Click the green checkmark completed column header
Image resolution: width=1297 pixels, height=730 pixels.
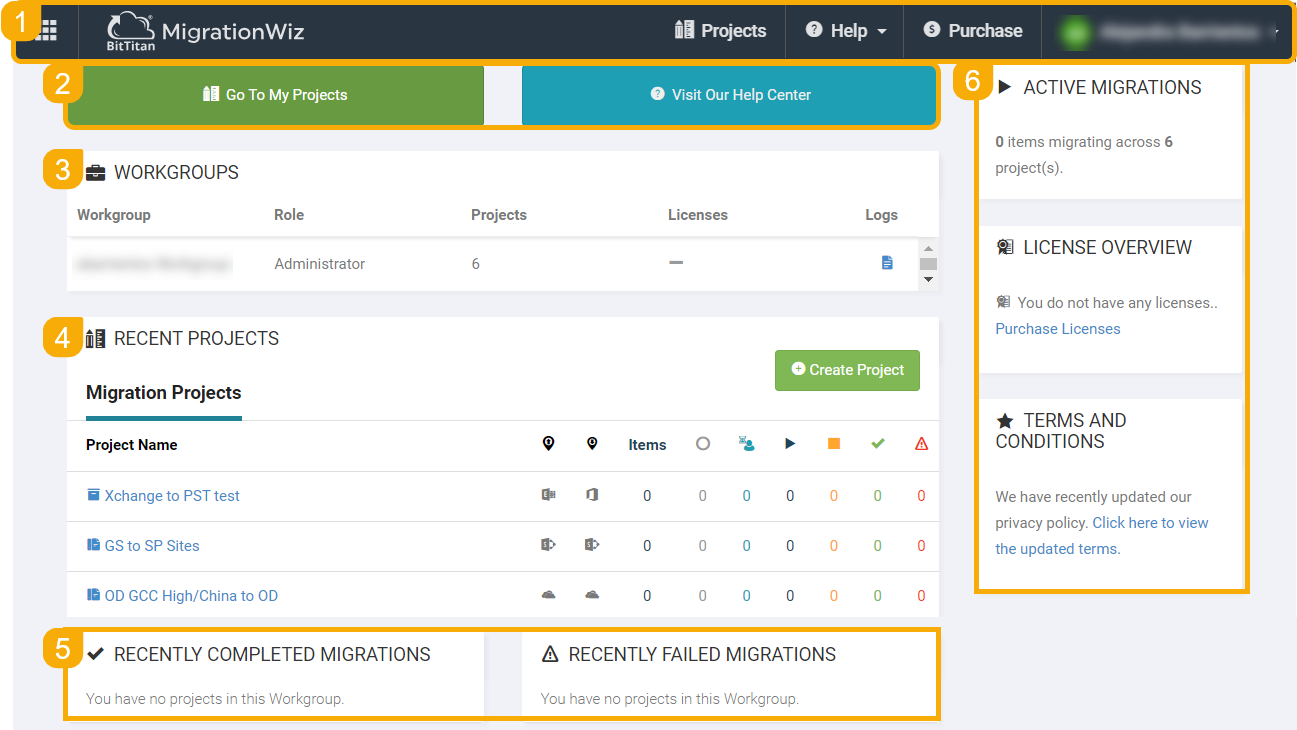point(877,443)
